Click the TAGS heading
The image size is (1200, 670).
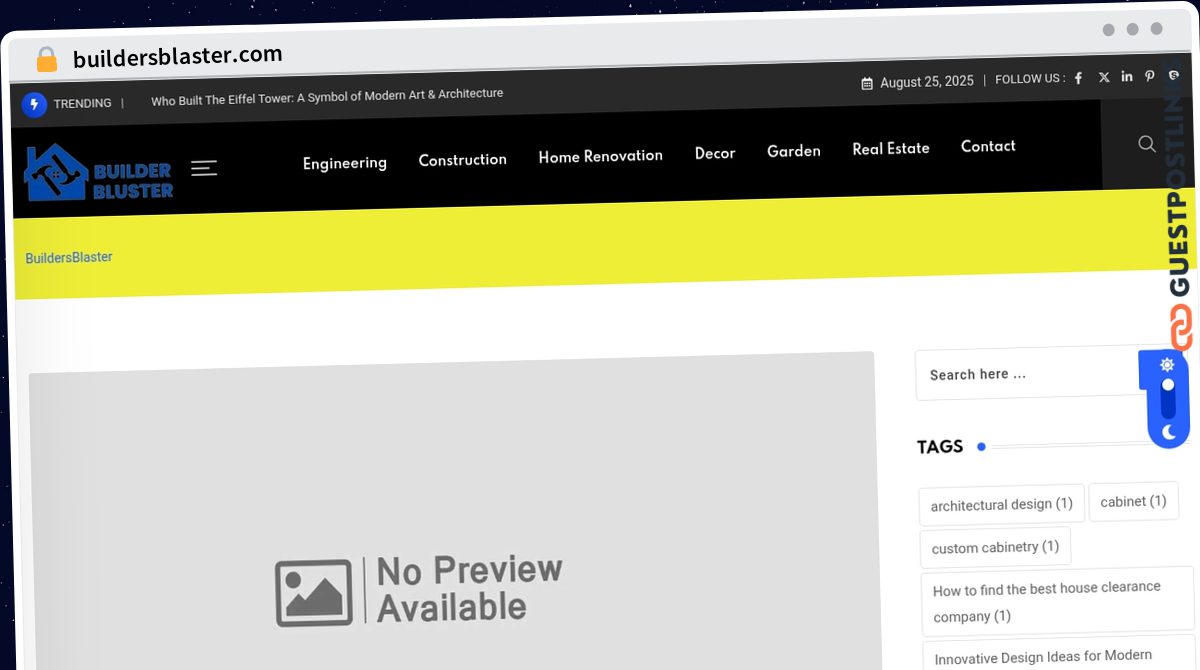[x=940, y=447]
